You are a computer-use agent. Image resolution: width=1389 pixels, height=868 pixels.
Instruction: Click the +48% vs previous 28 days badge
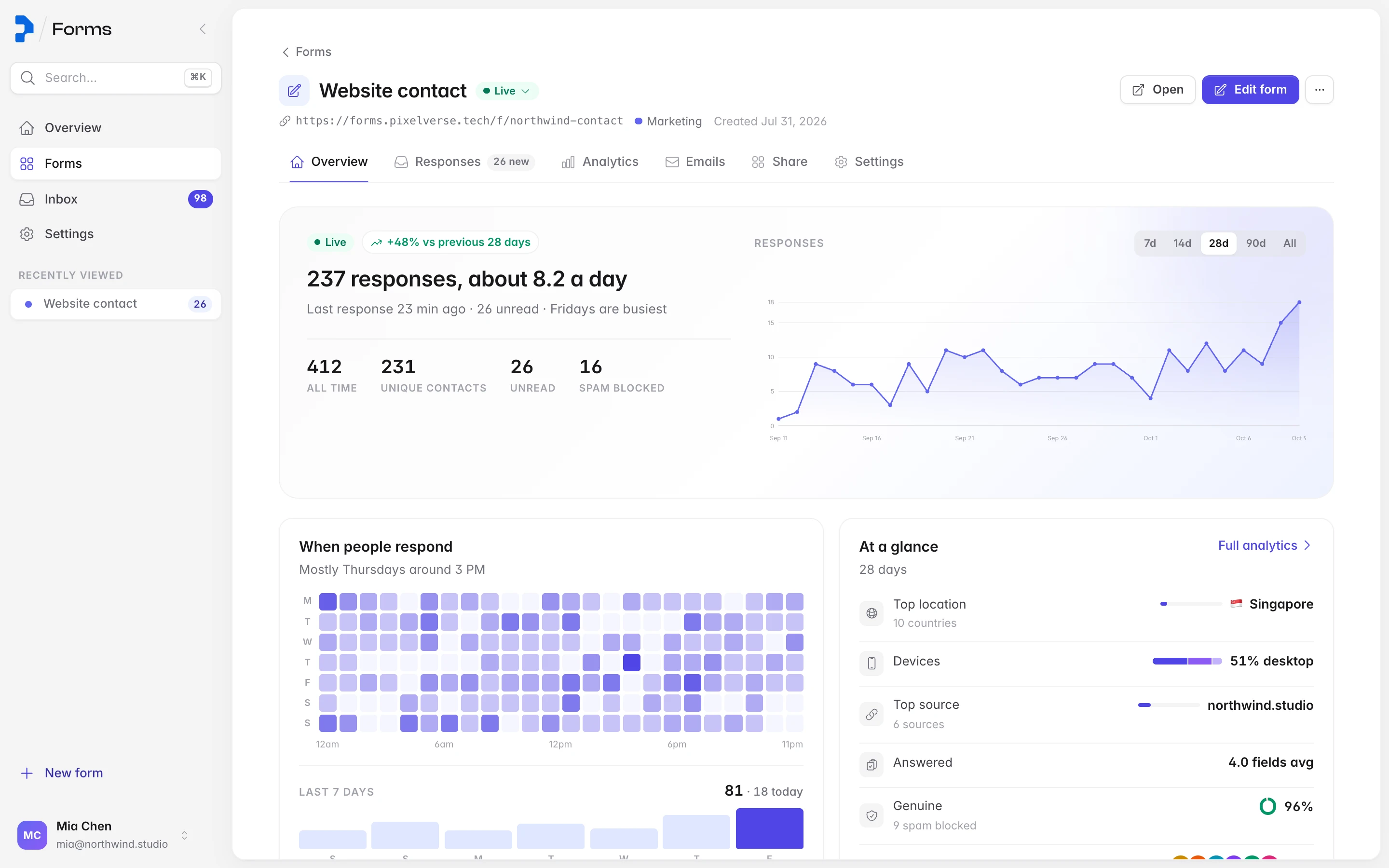[450, 242]
